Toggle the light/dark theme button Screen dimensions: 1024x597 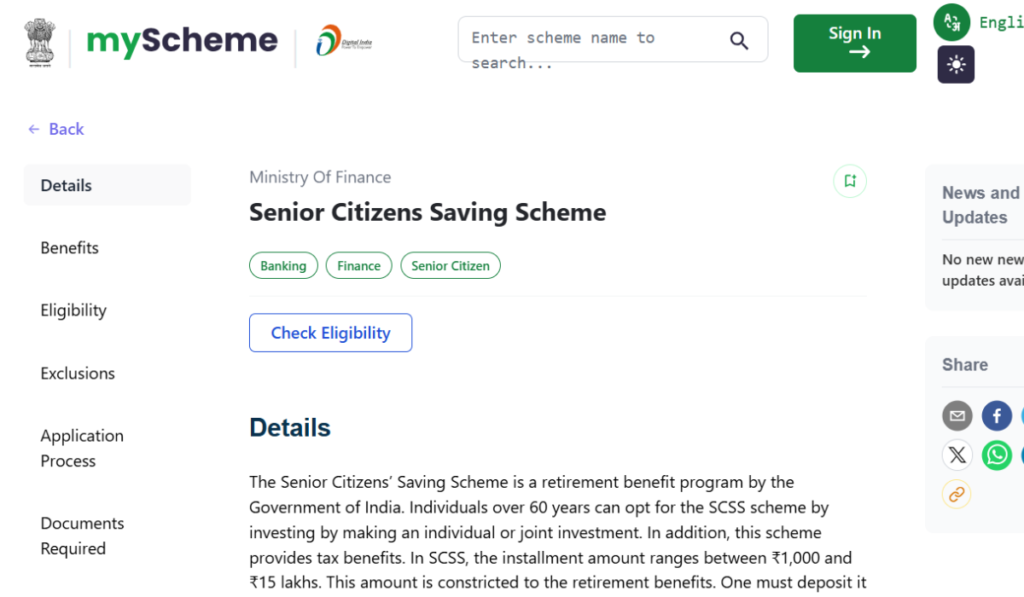pyautogui.click(x=956, y=65)
